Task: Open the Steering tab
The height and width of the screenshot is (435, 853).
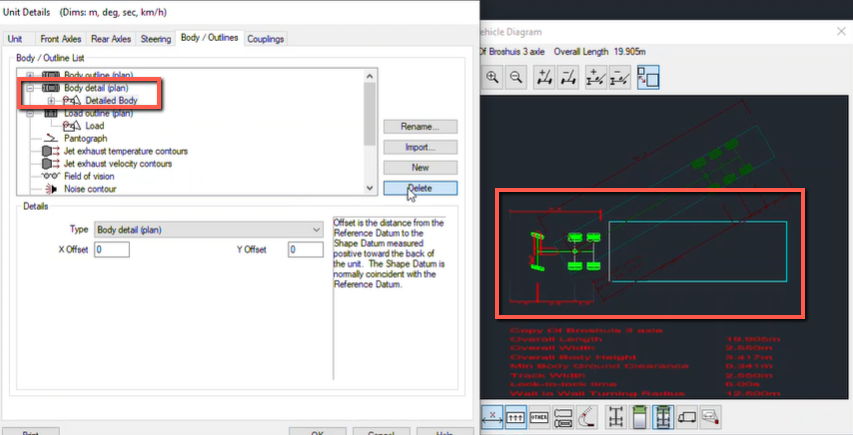Action: click(156, 39)
